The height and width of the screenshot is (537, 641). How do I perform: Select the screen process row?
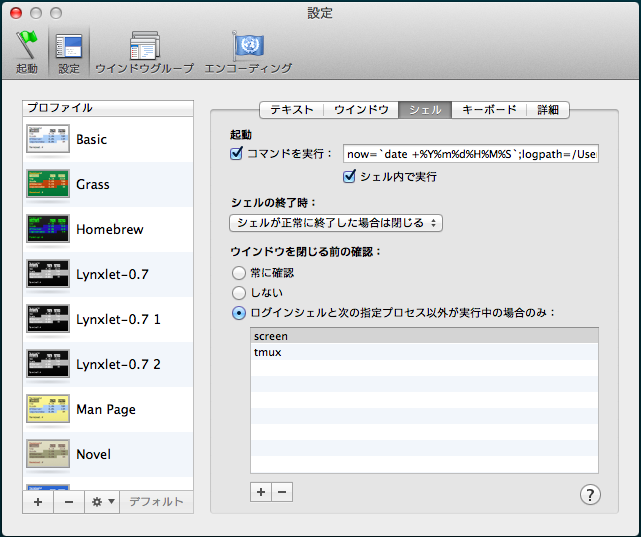[424, 336]
